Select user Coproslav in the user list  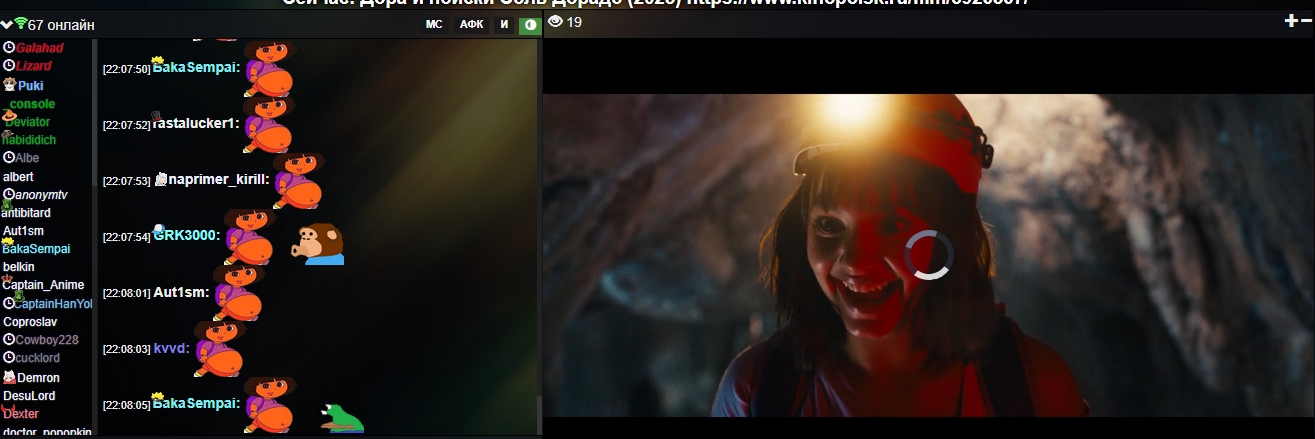pos(29,322)
